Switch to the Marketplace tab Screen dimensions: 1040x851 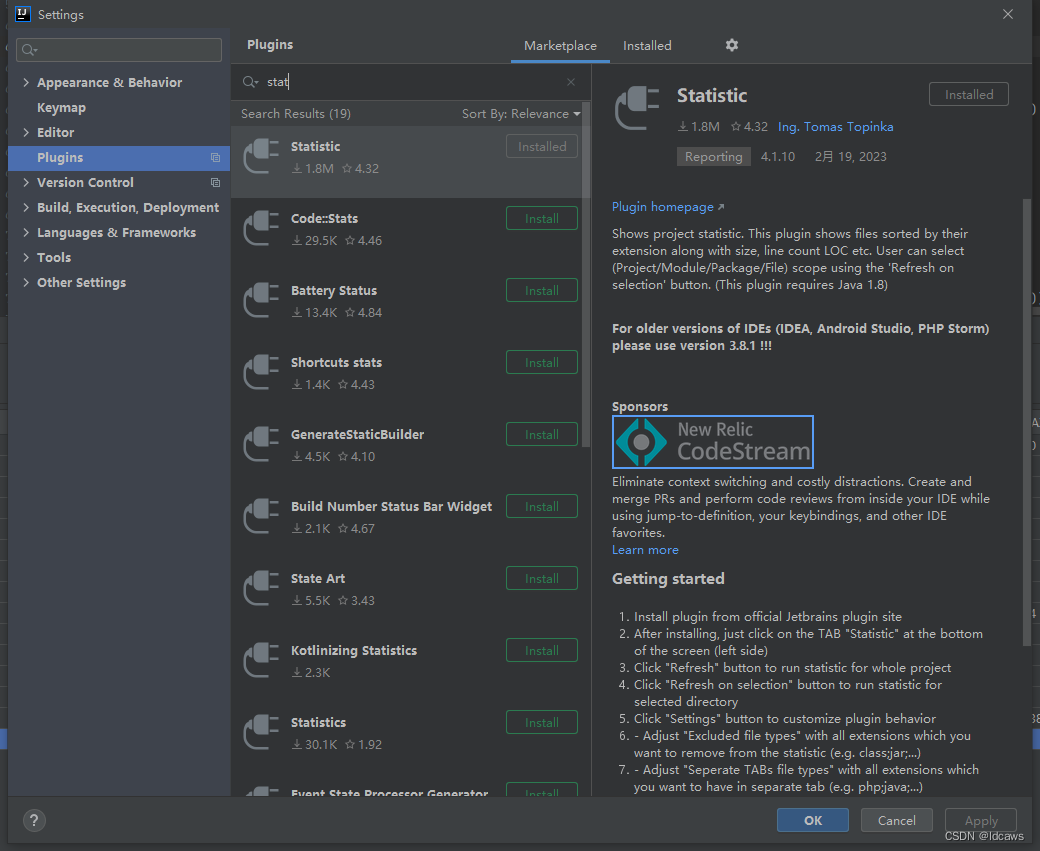tap(560, 46)
